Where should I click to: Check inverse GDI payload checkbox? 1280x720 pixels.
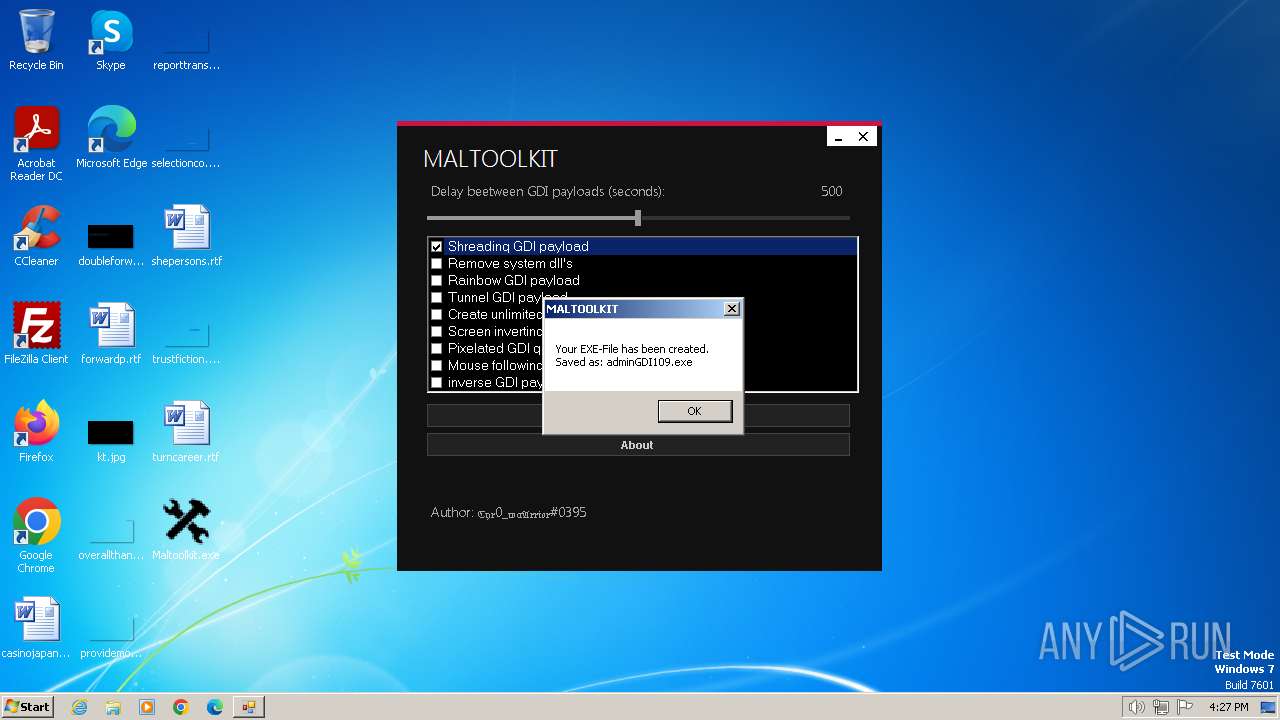point(436,382)
